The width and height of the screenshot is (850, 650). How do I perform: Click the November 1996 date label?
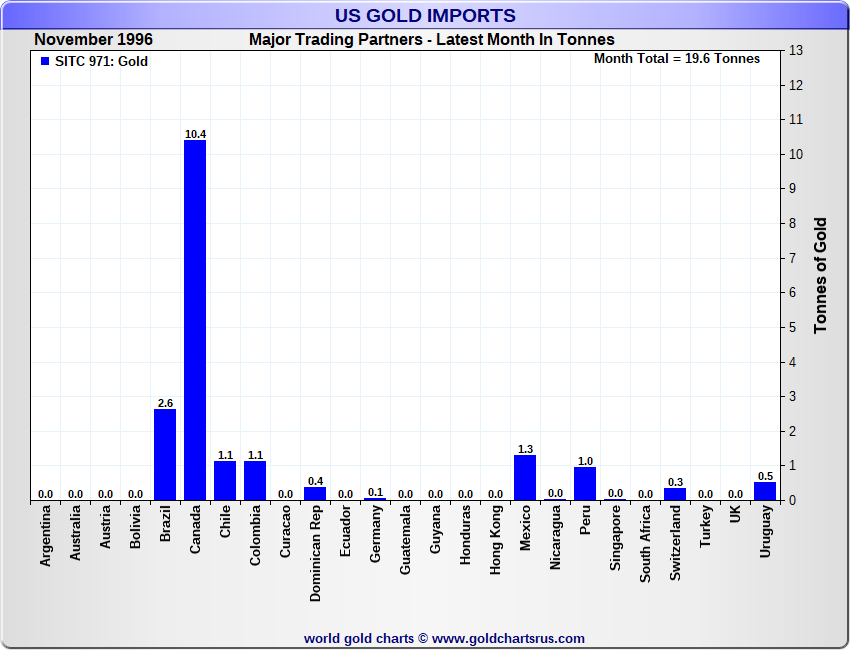pos(93,40)
